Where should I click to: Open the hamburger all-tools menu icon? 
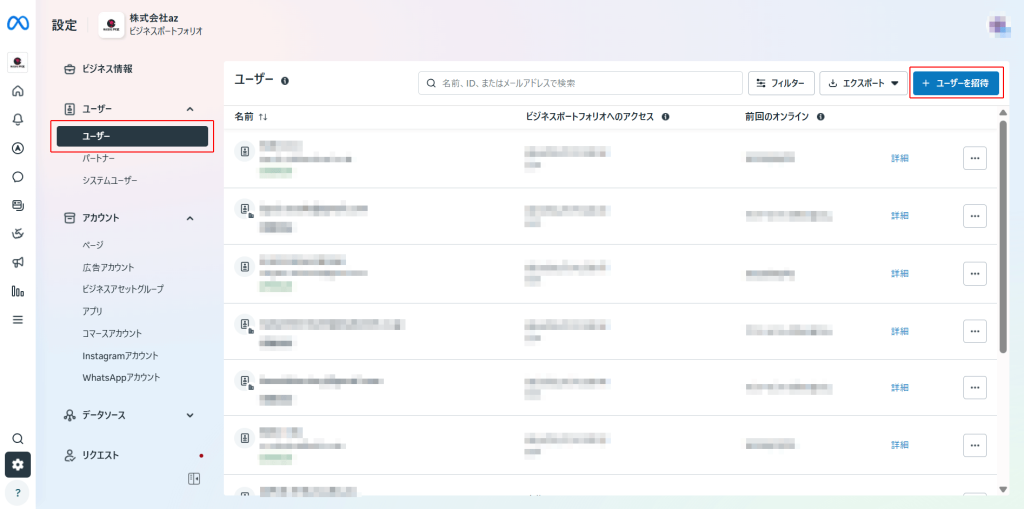point(17,320)
